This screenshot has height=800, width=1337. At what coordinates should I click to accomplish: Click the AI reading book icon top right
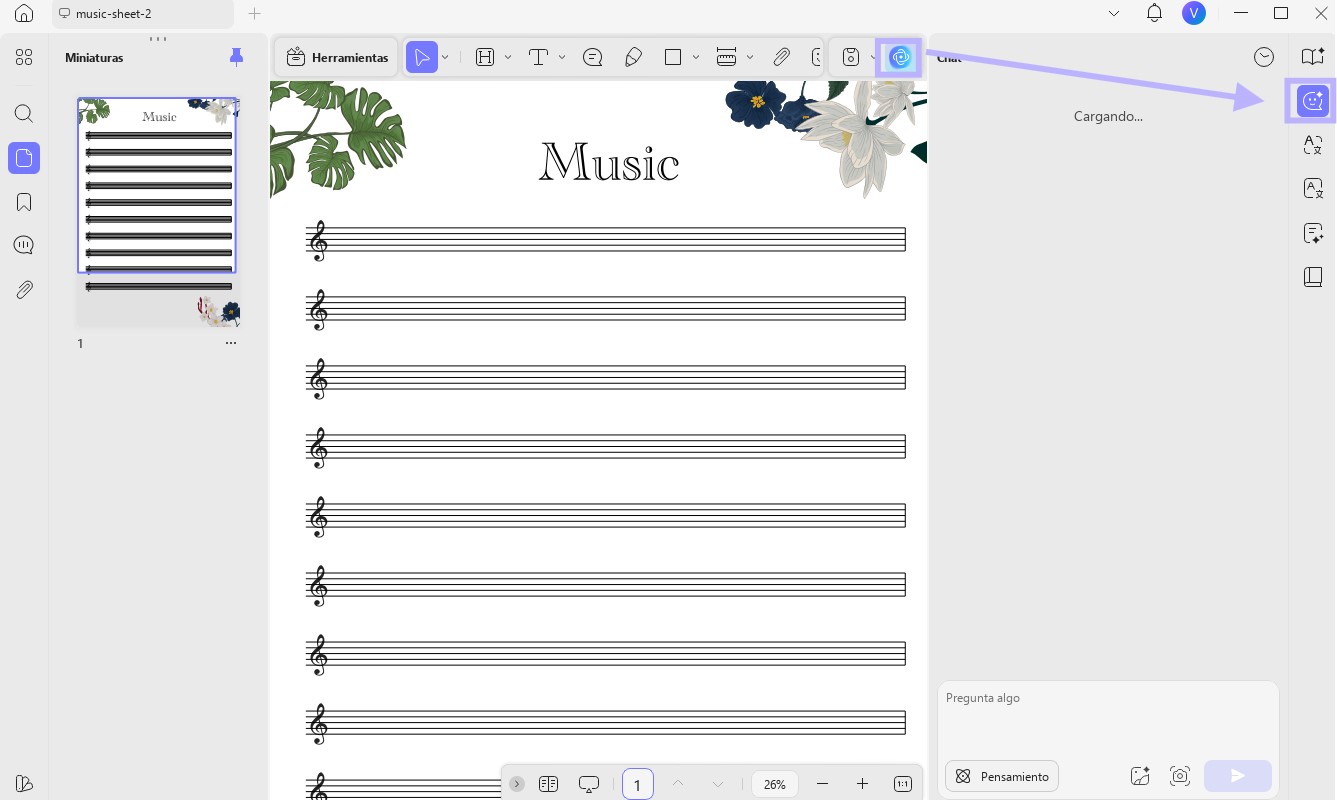coord(1313,56)
